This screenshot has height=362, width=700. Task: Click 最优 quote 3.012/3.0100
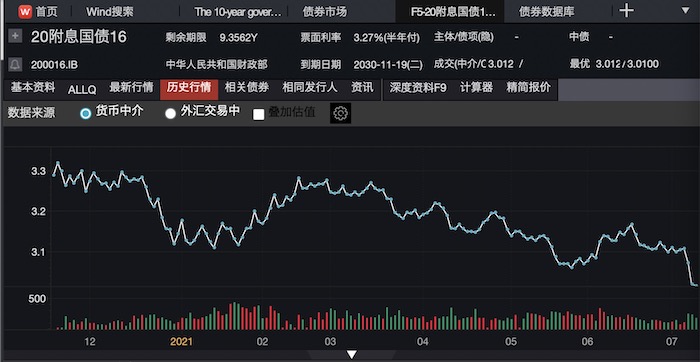point(627,64)
